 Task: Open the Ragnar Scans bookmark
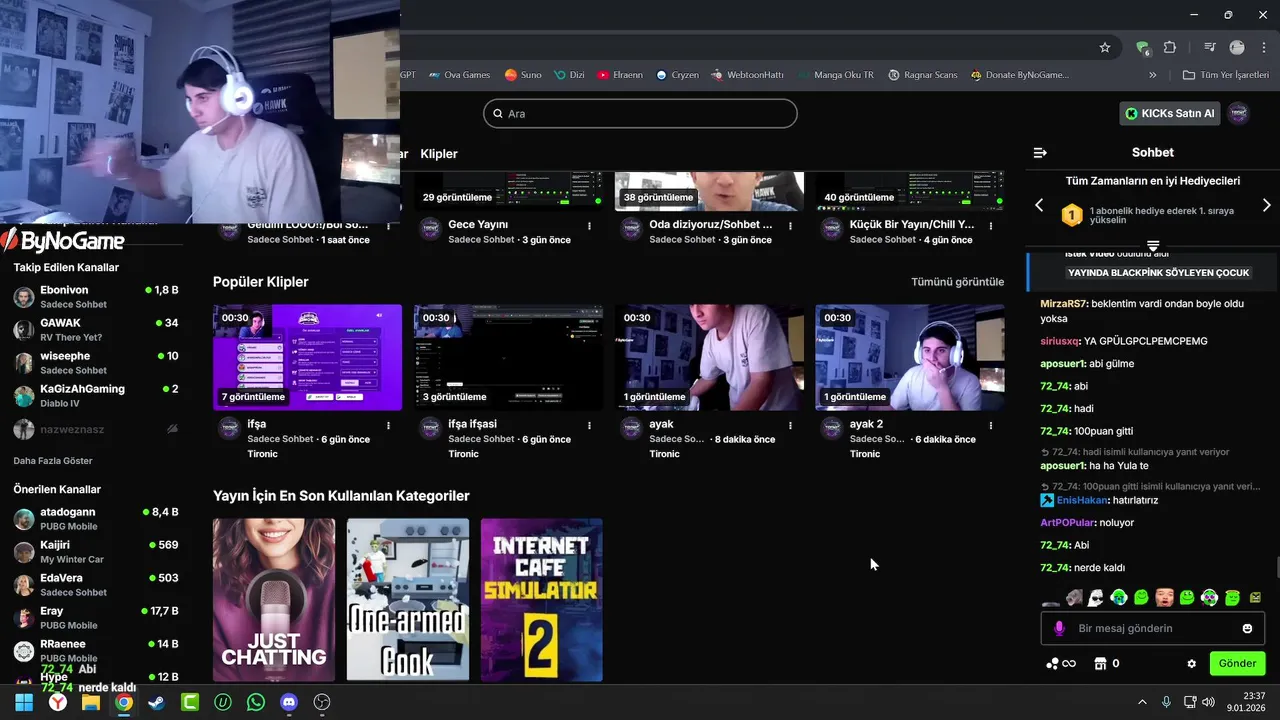click(922, 75)
